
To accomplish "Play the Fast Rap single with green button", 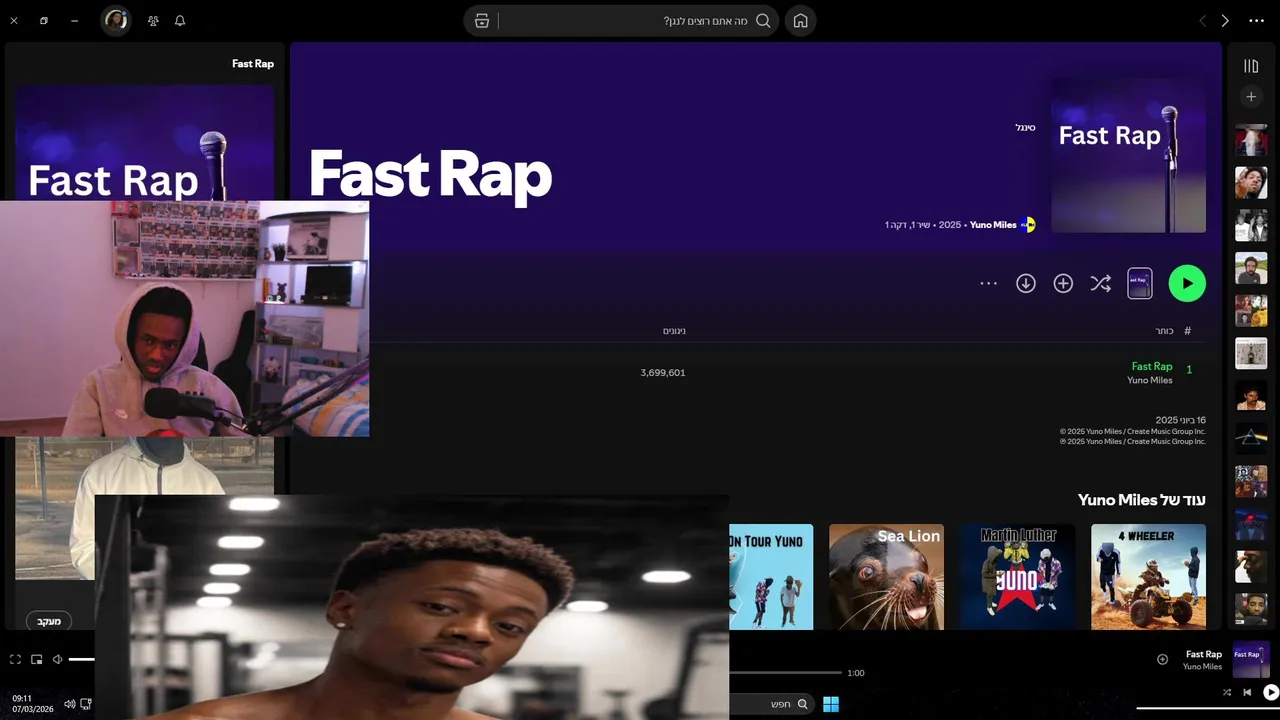I will 1187,283.
